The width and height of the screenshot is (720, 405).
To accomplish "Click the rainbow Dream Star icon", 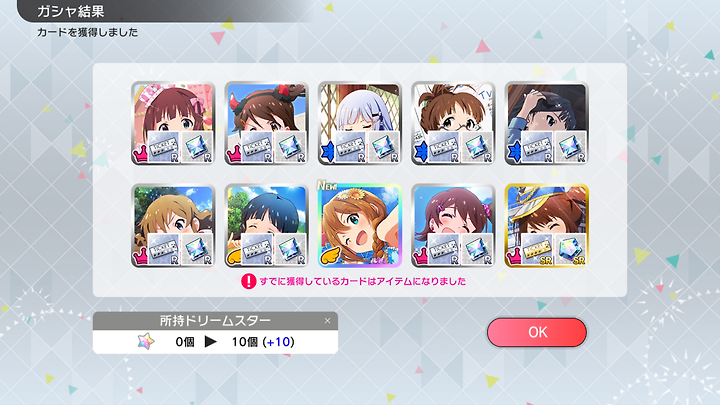I will pos(146,342).
